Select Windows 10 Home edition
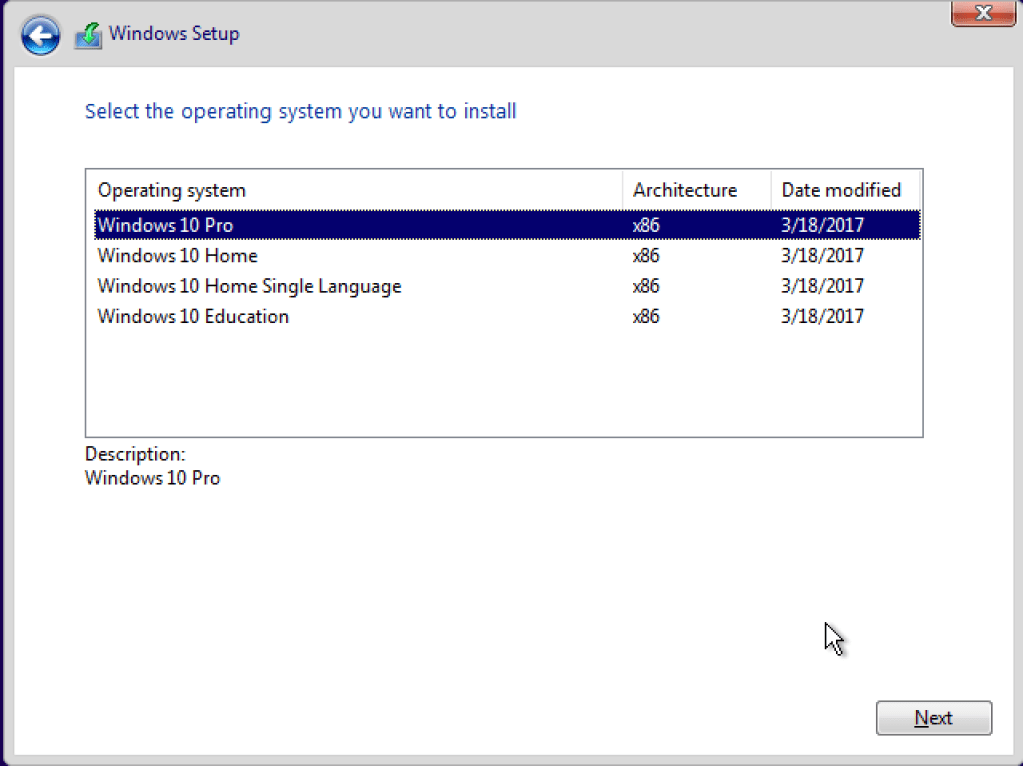This screenshot has width=1023, height=766. point(177,256)
